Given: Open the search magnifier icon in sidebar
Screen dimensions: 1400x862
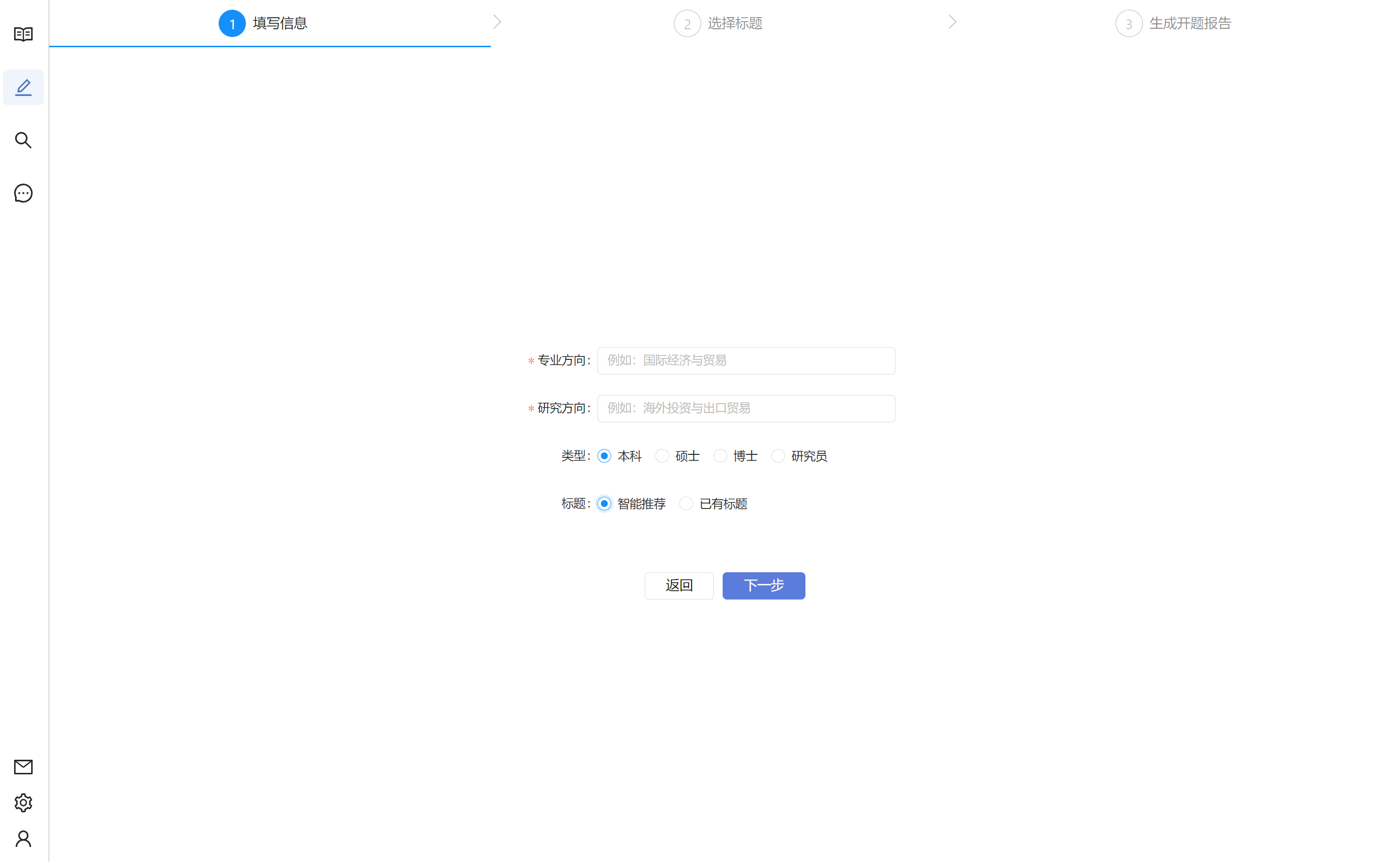Looking at the screenshot, I should click(23, 140).
